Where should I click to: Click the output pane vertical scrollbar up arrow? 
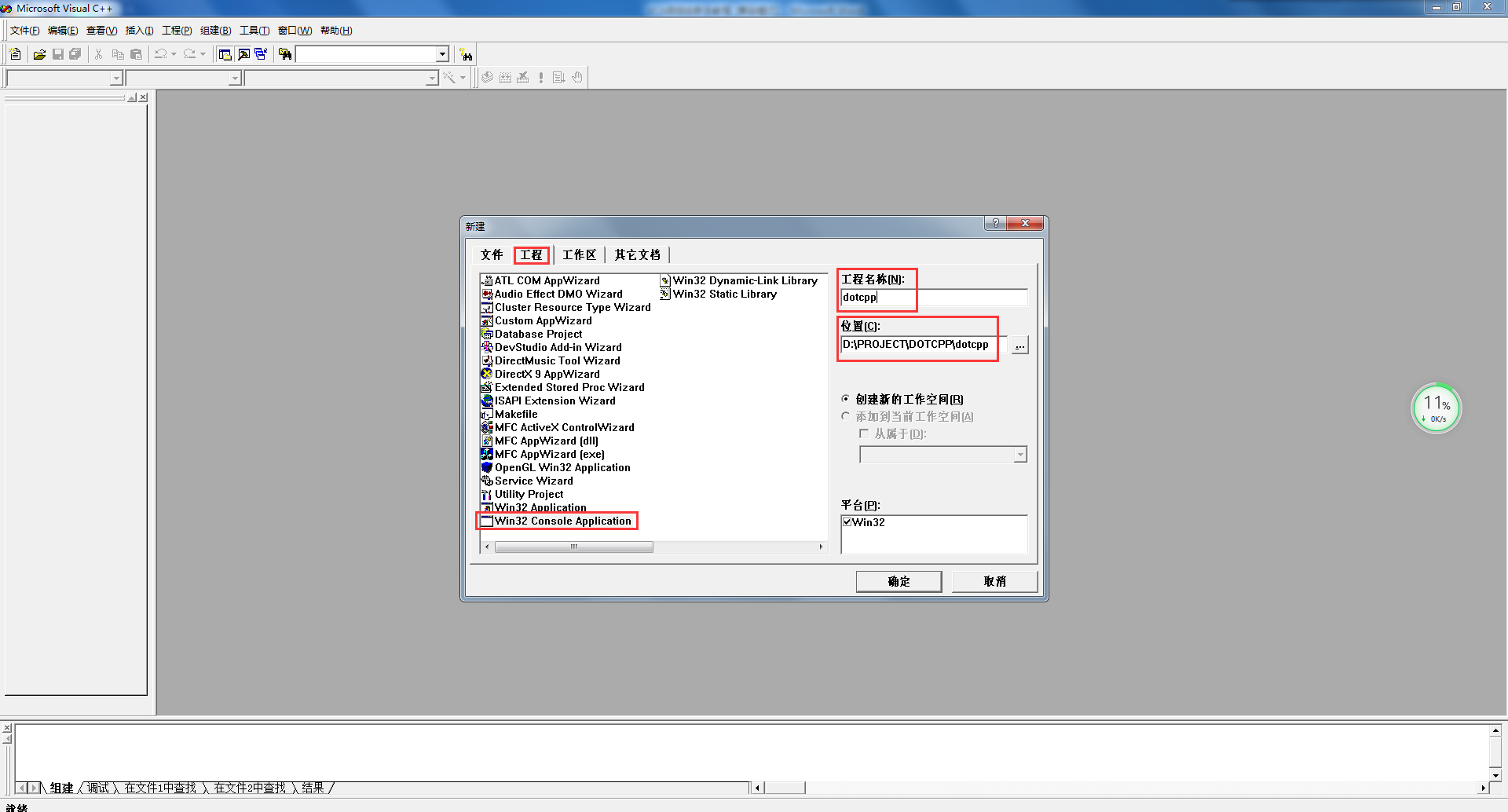coord(1495,730)
